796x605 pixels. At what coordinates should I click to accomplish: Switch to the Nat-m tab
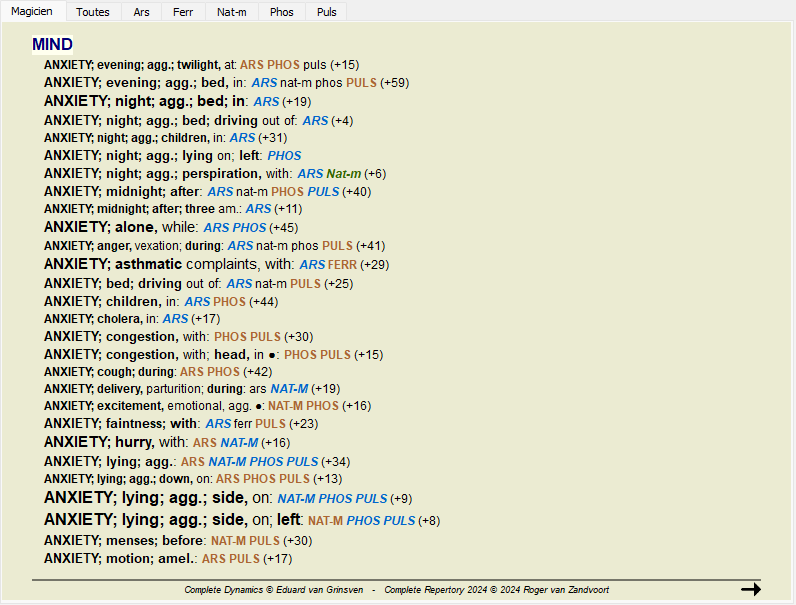point(232,12)
